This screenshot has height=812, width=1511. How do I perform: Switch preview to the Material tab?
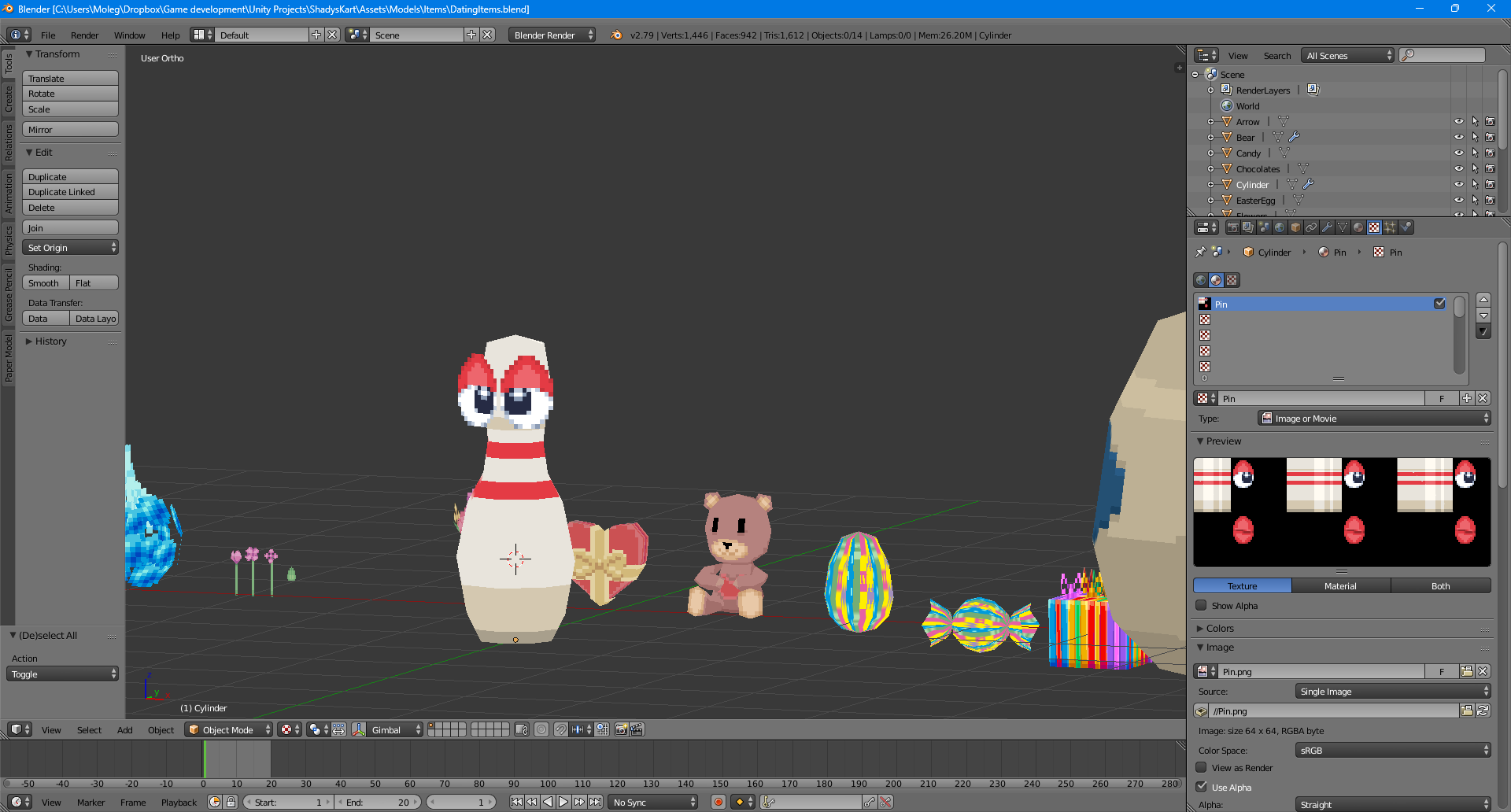[1340, 585]
